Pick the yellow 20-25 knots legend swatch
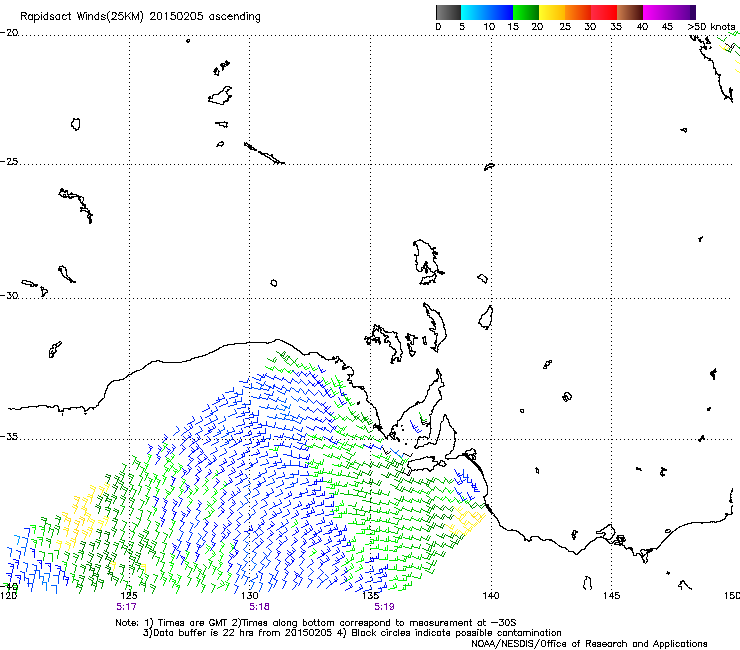 [552, 13]
